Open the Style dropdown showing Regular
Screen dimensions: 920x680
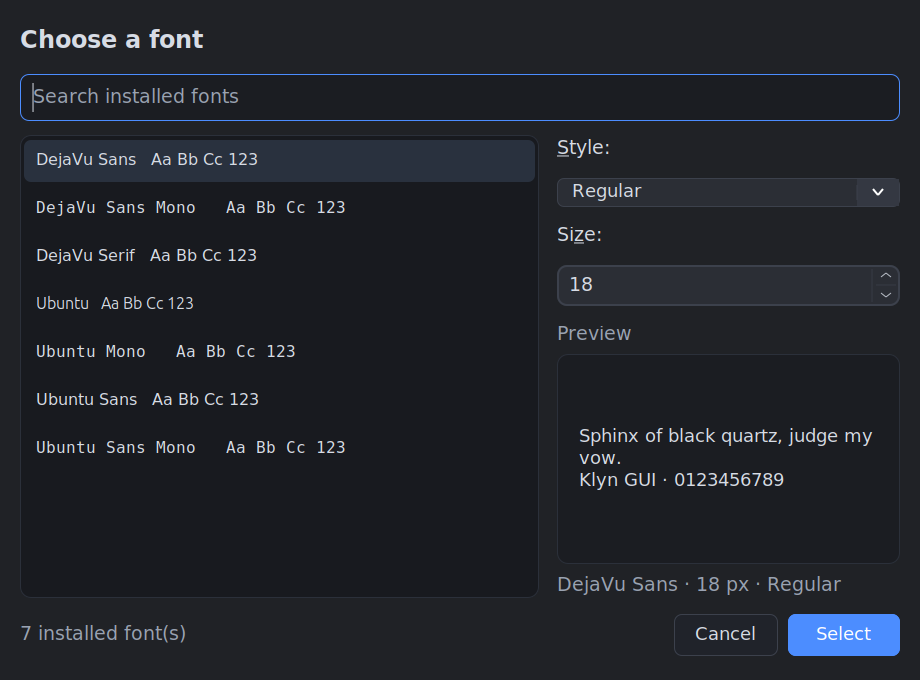[728, 192]
